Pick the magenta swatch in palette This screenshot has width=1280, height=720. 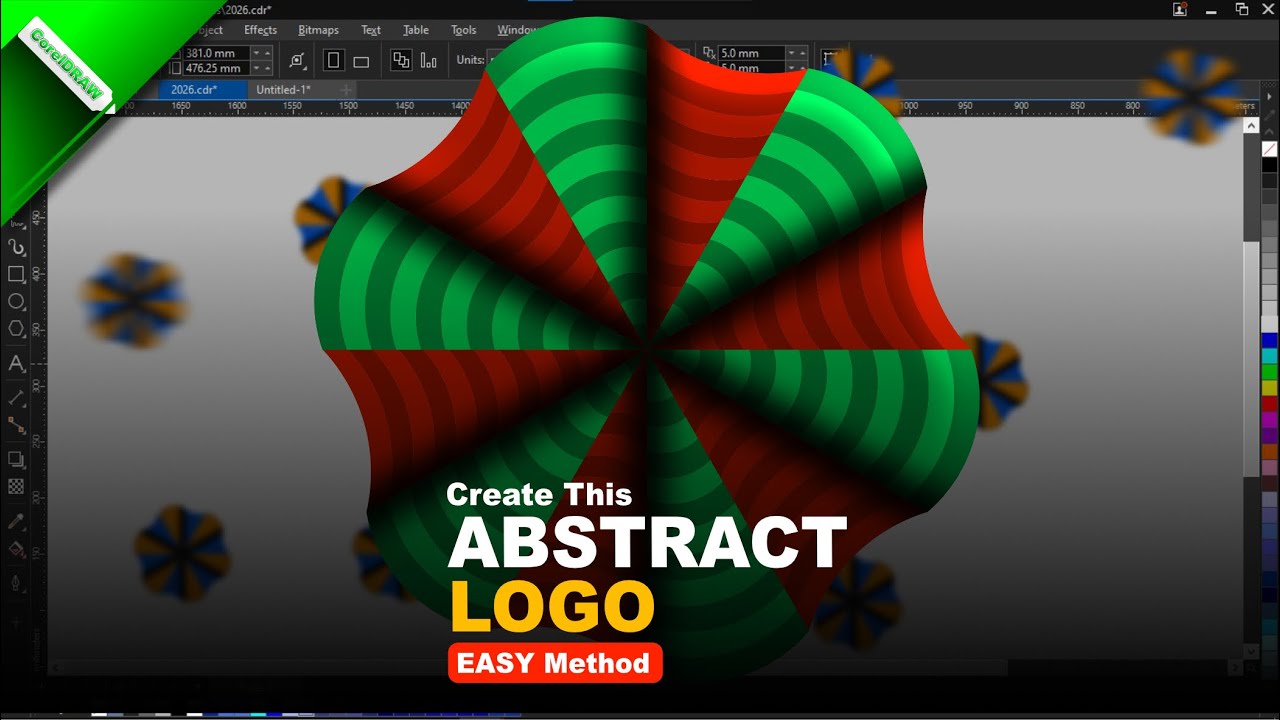pos(1269,420)
